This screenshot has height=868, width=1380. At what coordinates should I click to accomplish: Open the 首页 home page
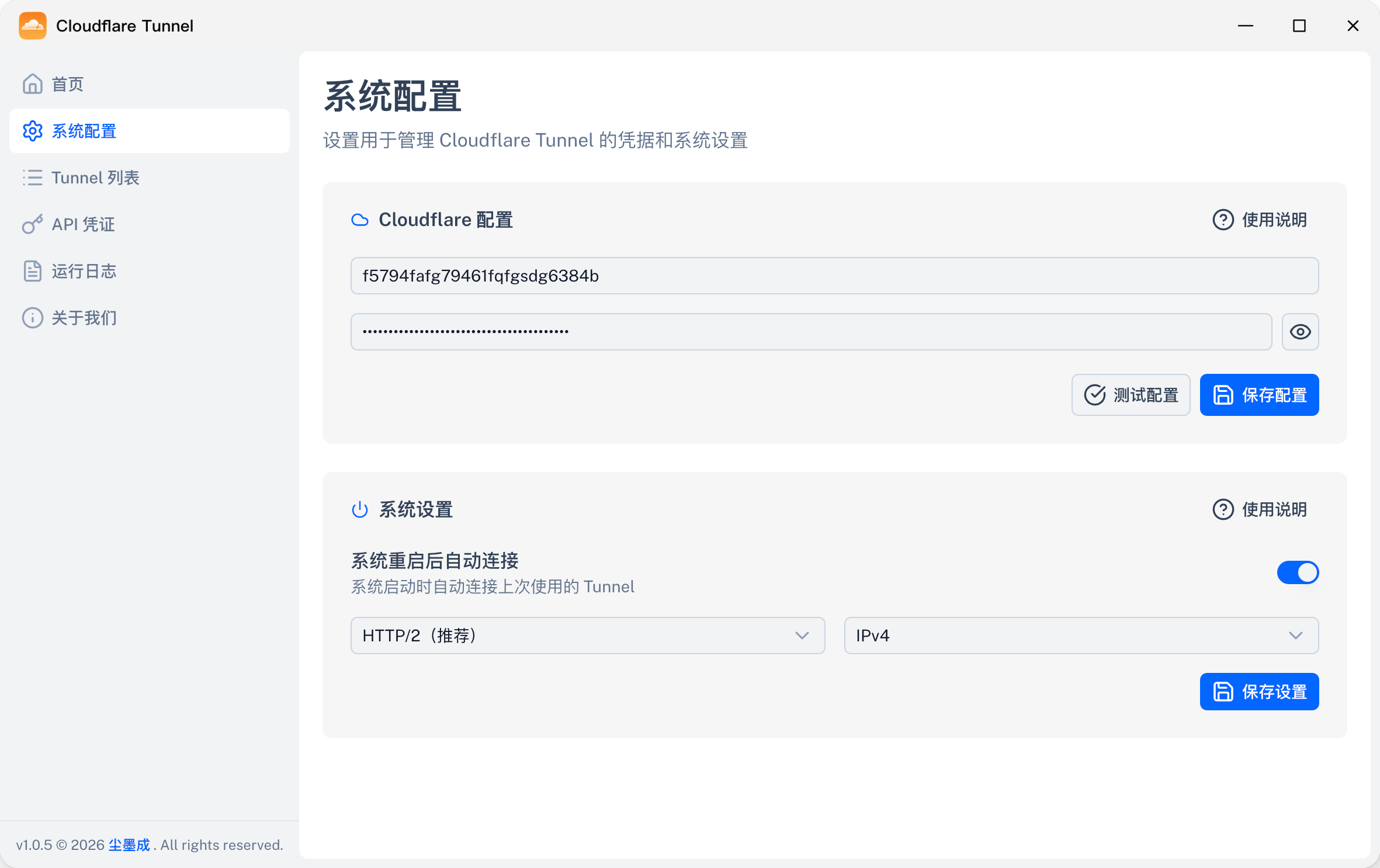pos(150,84)
